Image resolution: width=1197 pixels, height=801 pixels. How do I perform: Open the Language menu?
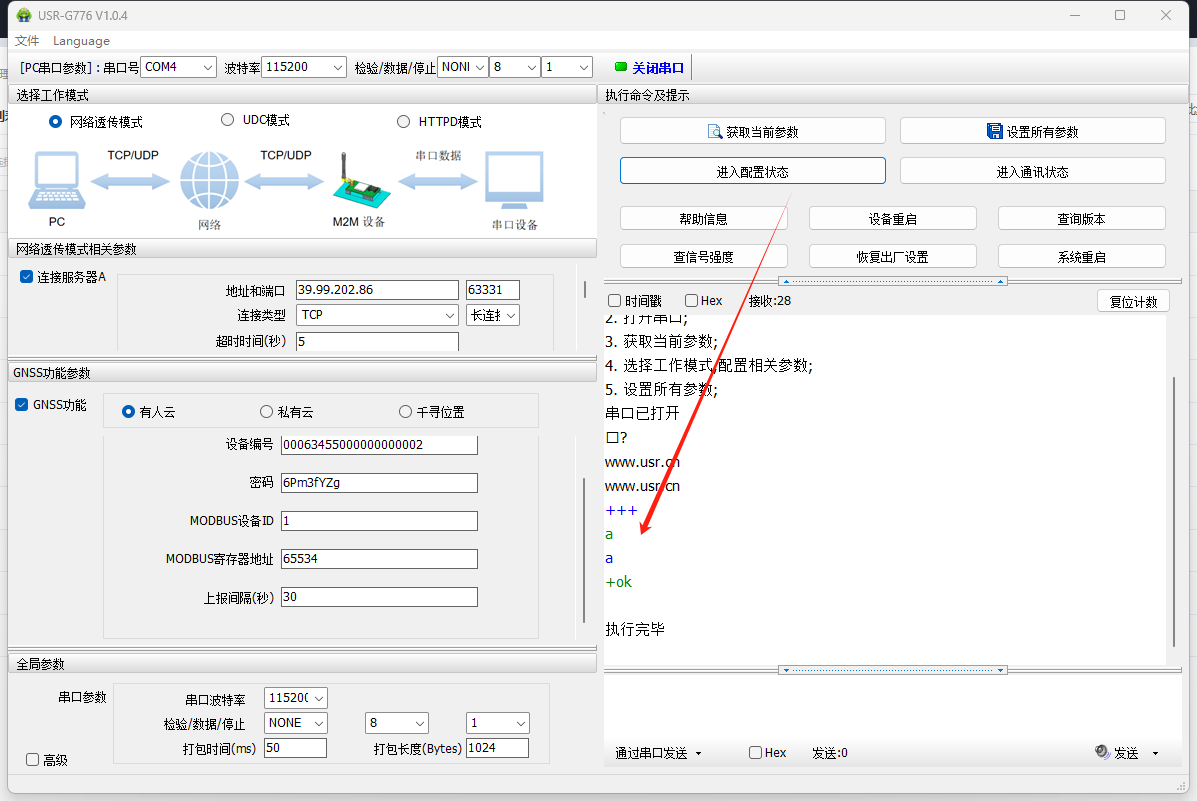click(x=81, y=41)
